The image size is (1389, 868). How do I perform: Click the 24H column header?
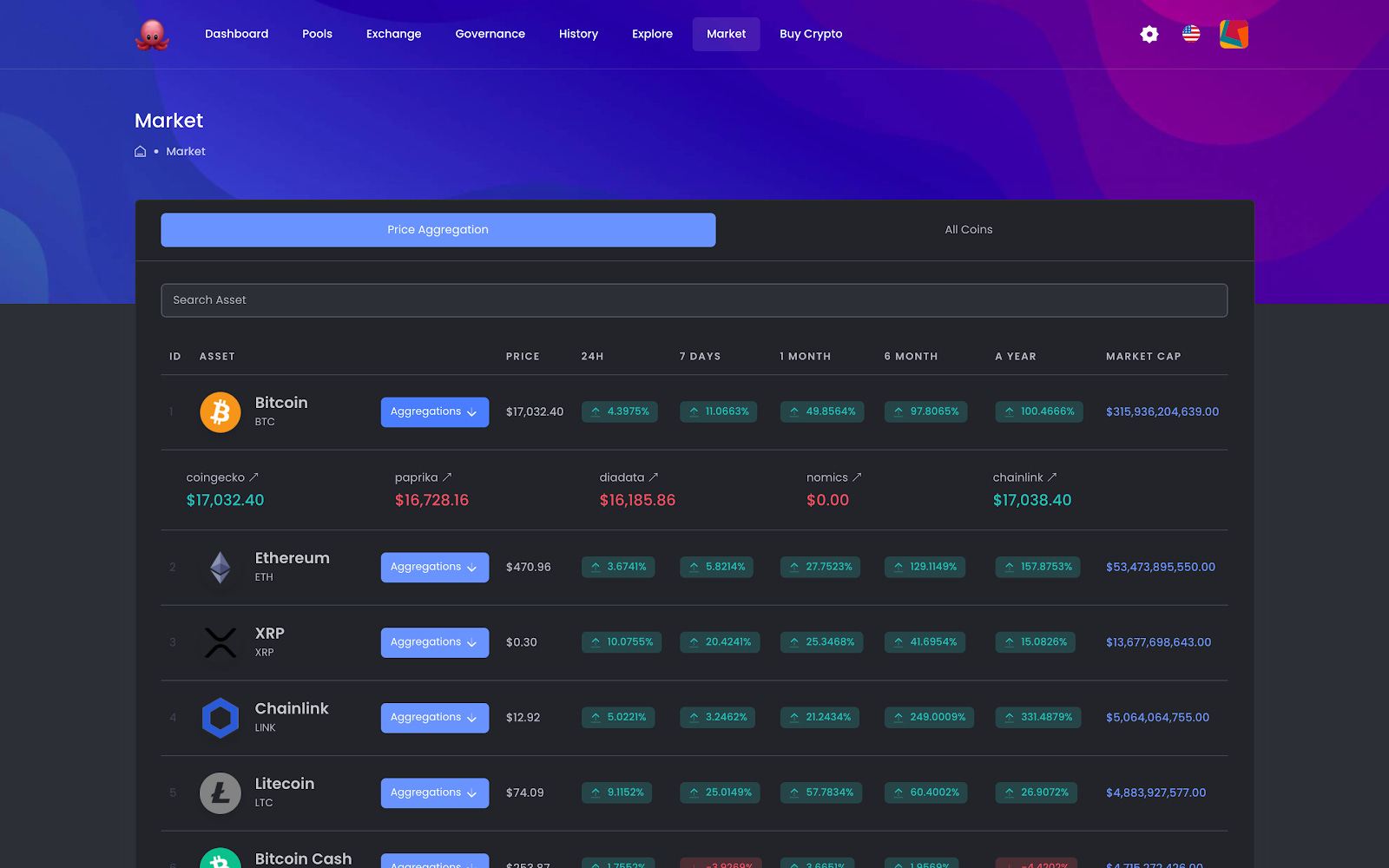(x=592, y=357)
